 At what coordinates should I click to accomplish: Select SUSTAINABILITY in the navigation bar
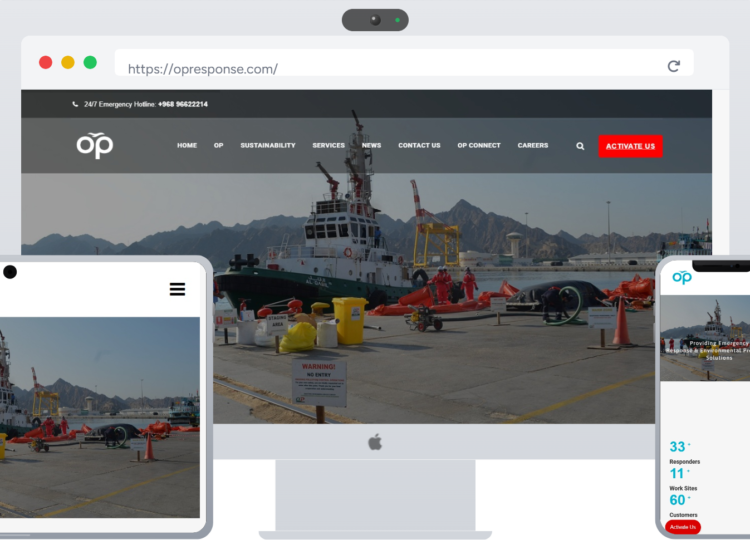click(x=268, y=146)
